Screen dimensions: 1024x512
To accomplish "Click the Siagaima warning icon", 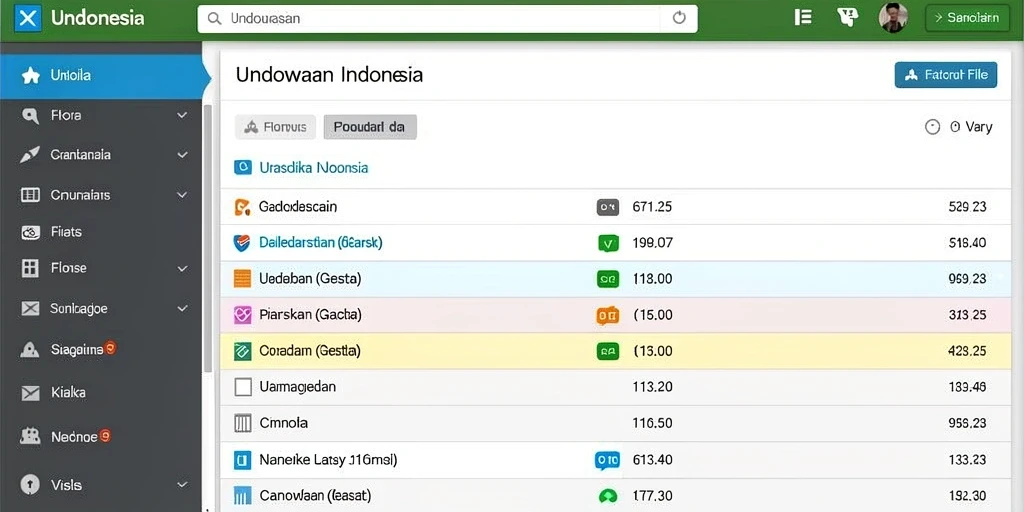I will tap(30, 350).
